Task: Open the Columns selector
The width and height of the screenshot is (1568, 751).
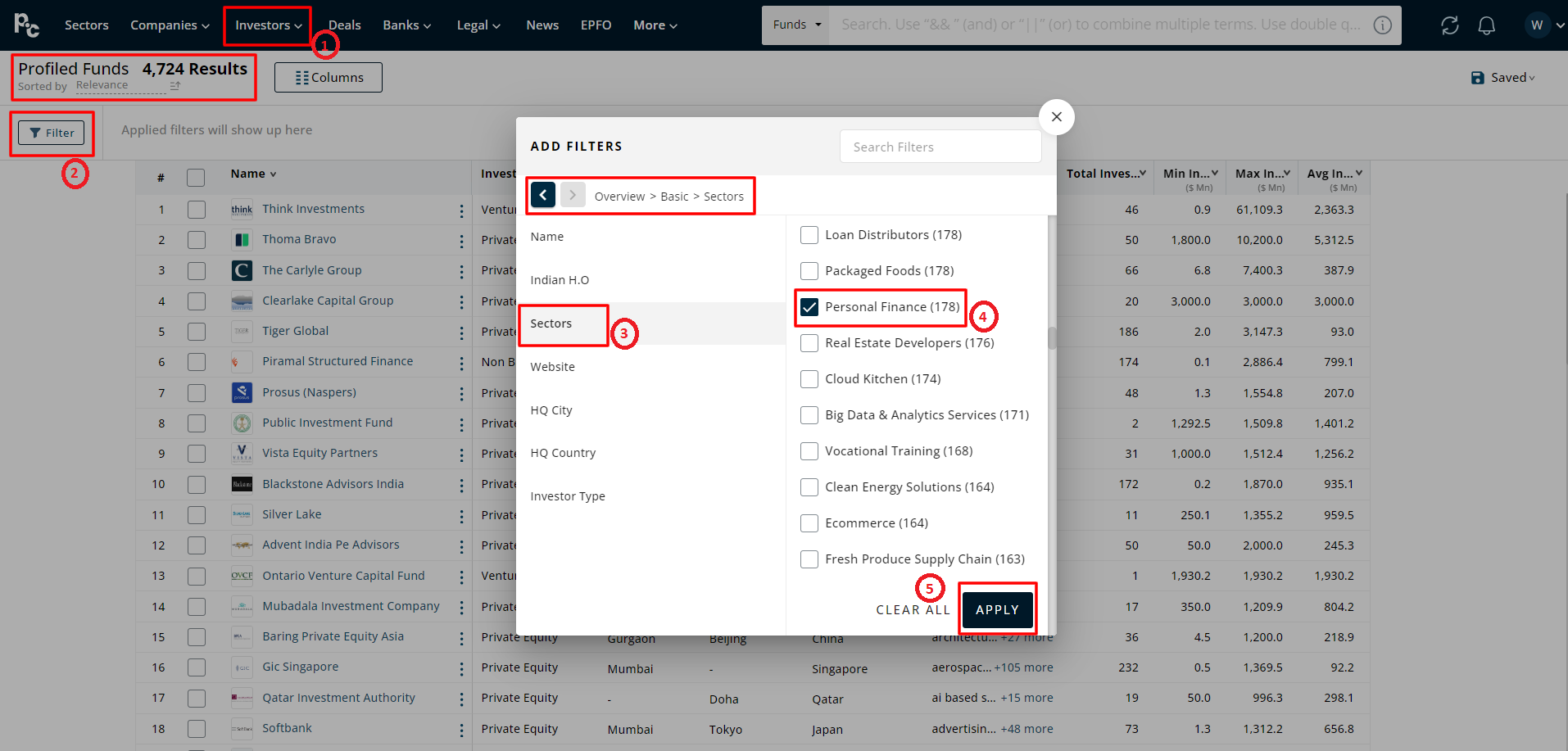Action: point(329,78)
